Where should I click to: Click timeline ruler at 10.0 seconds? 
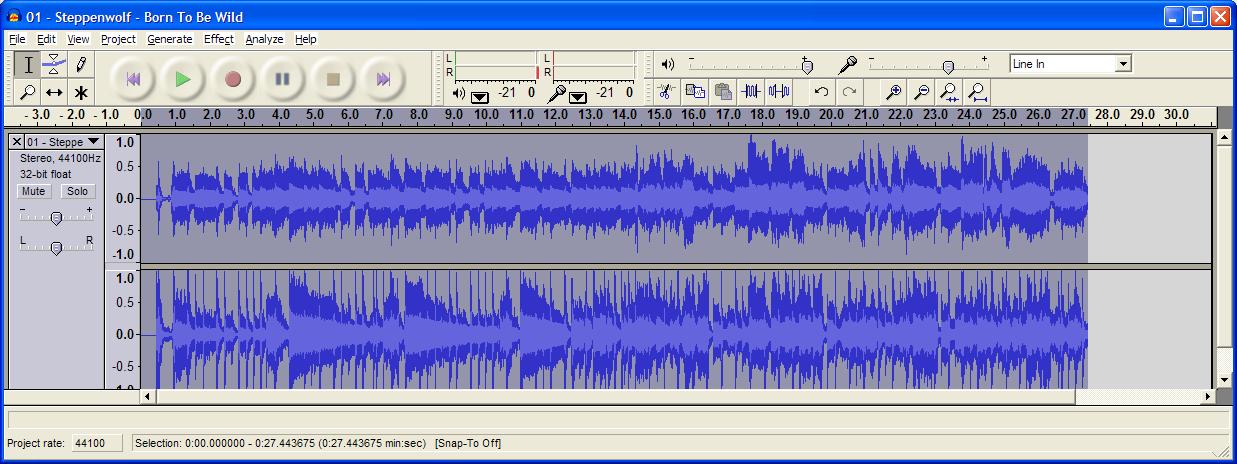487,116
